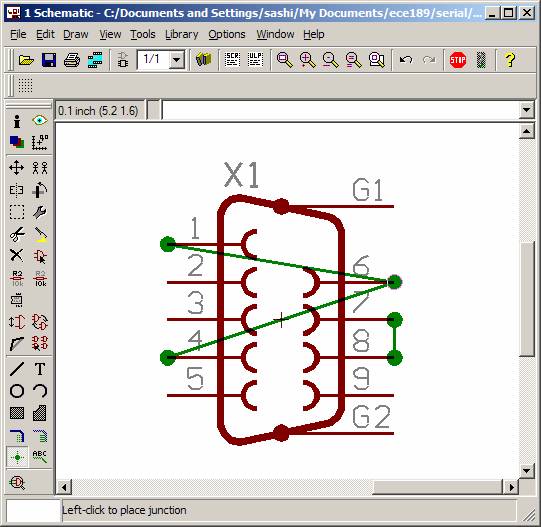This screenshot has width=541, height=527.
Task: Click the Zoom In magnifier icon
Action: tap(307, 60)
